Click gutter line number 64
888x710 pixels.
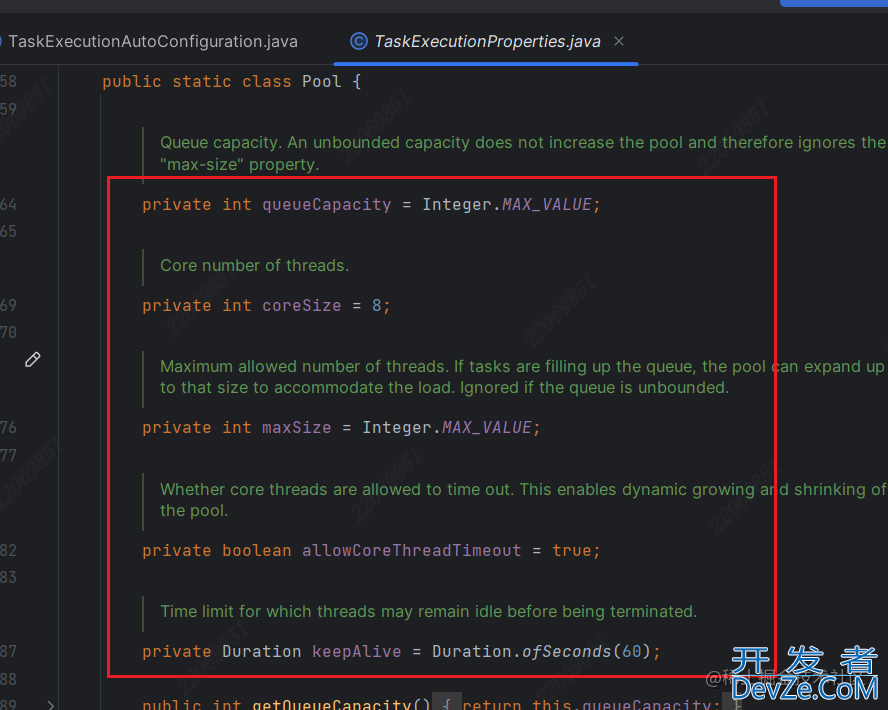[8, 204]
